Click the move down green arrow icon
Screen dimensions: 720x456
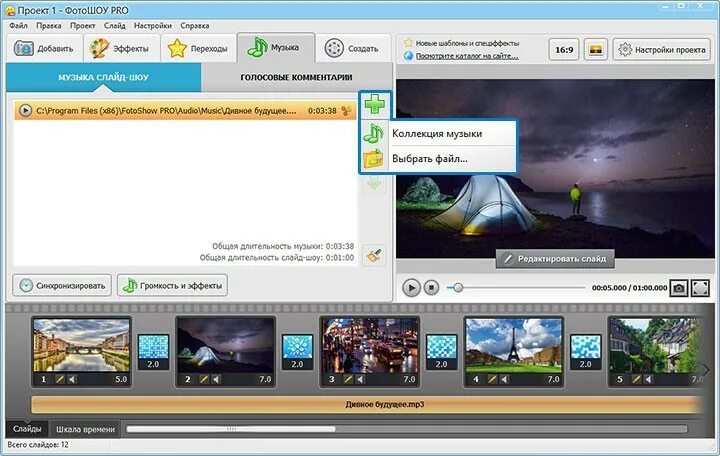click(x=374, y=184)
